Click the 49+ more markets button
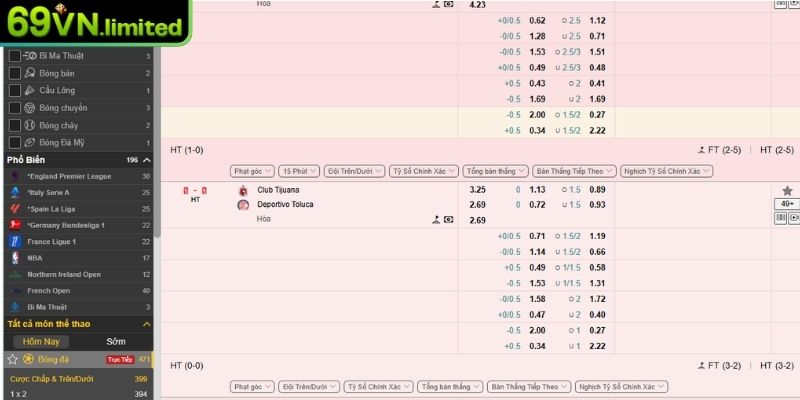The height and width of the screenshot is (400, 800). [787, 204]
